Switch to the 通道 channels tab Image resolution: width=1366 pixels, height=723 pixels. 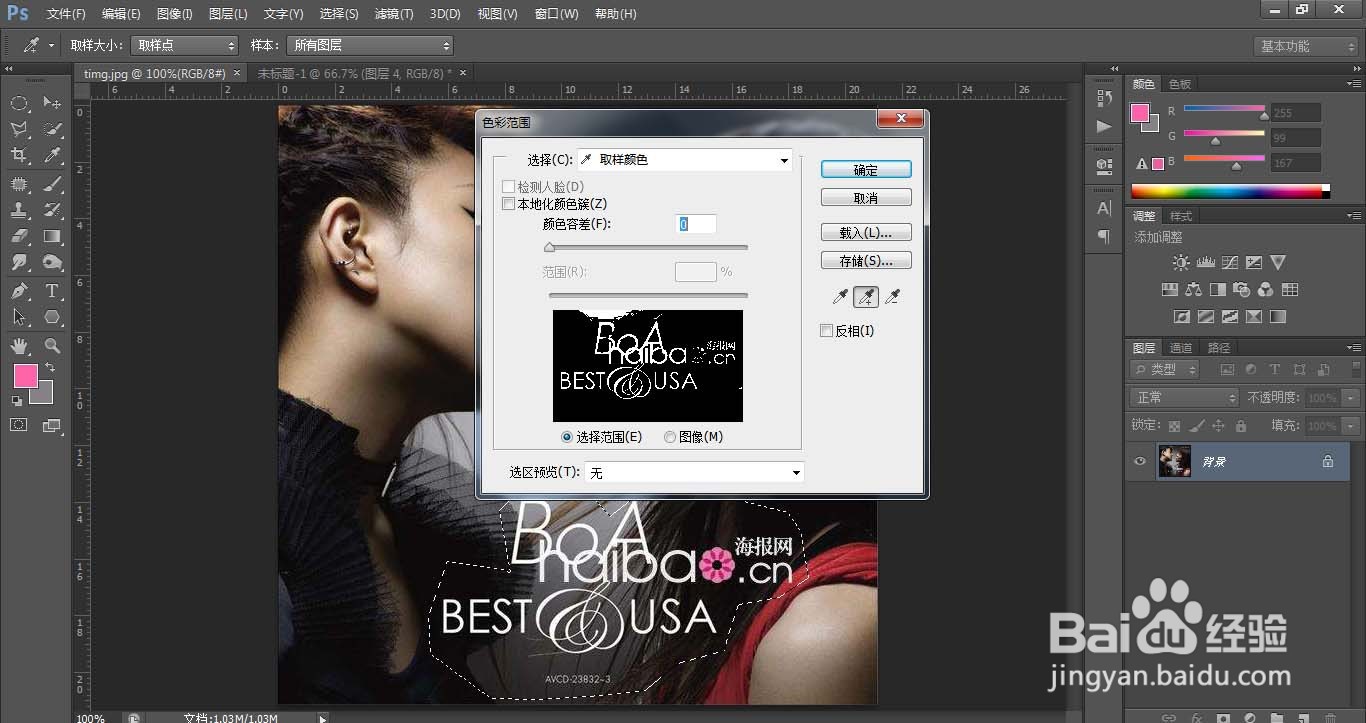click(1181, 348)
